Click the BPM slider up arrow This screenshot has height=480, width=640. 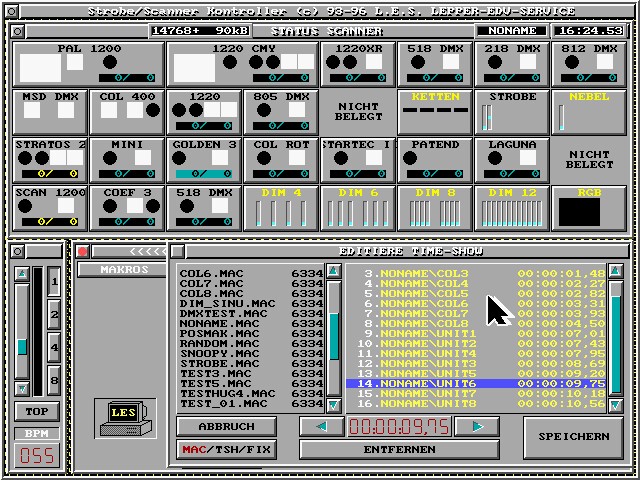coord(22,274)
